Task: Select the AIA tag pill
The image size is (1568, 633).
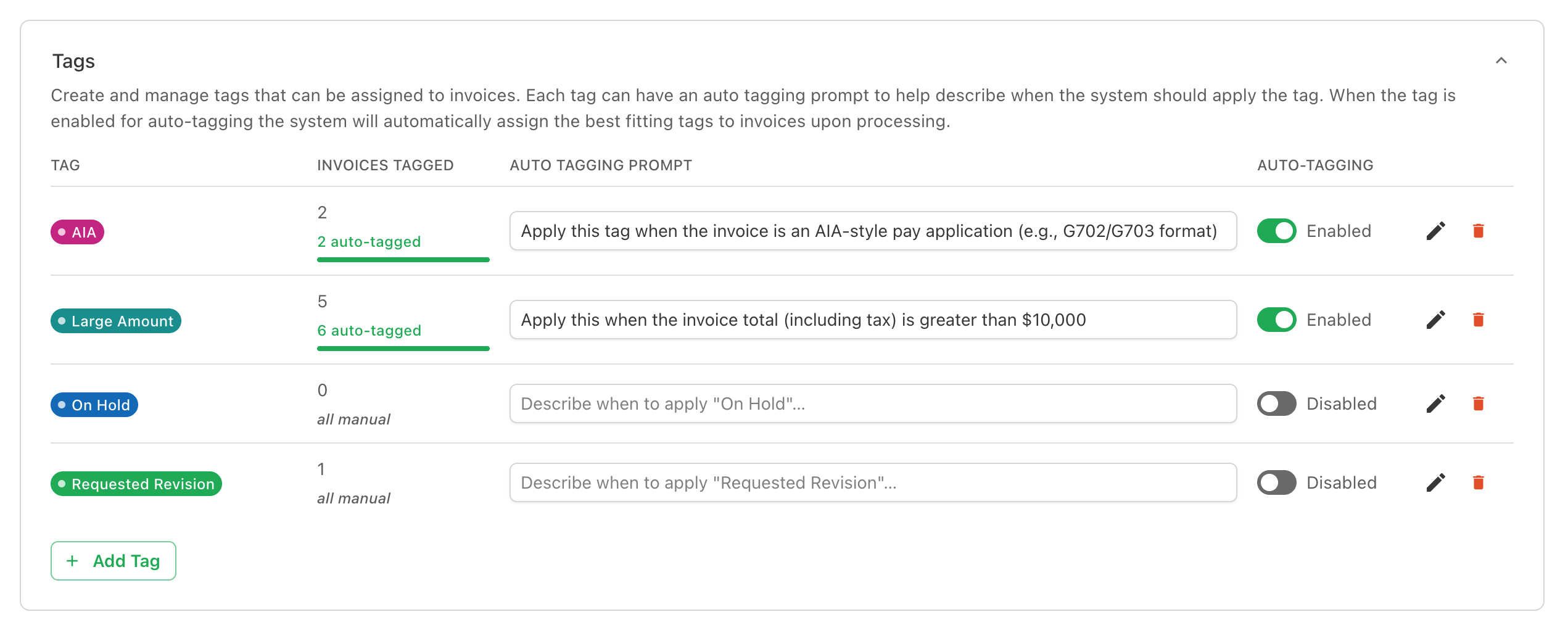Action: [77, 233]
